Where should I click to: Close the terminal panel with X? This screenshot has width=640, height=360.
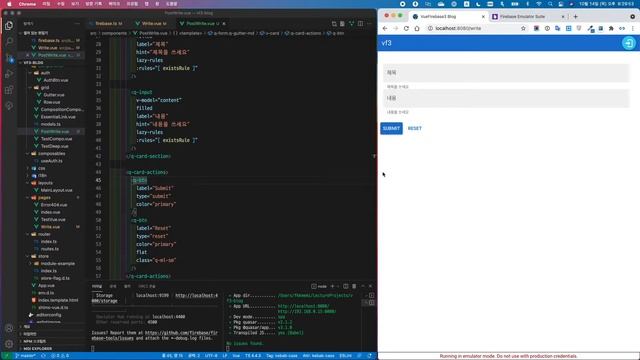click(x=370, y=286)
